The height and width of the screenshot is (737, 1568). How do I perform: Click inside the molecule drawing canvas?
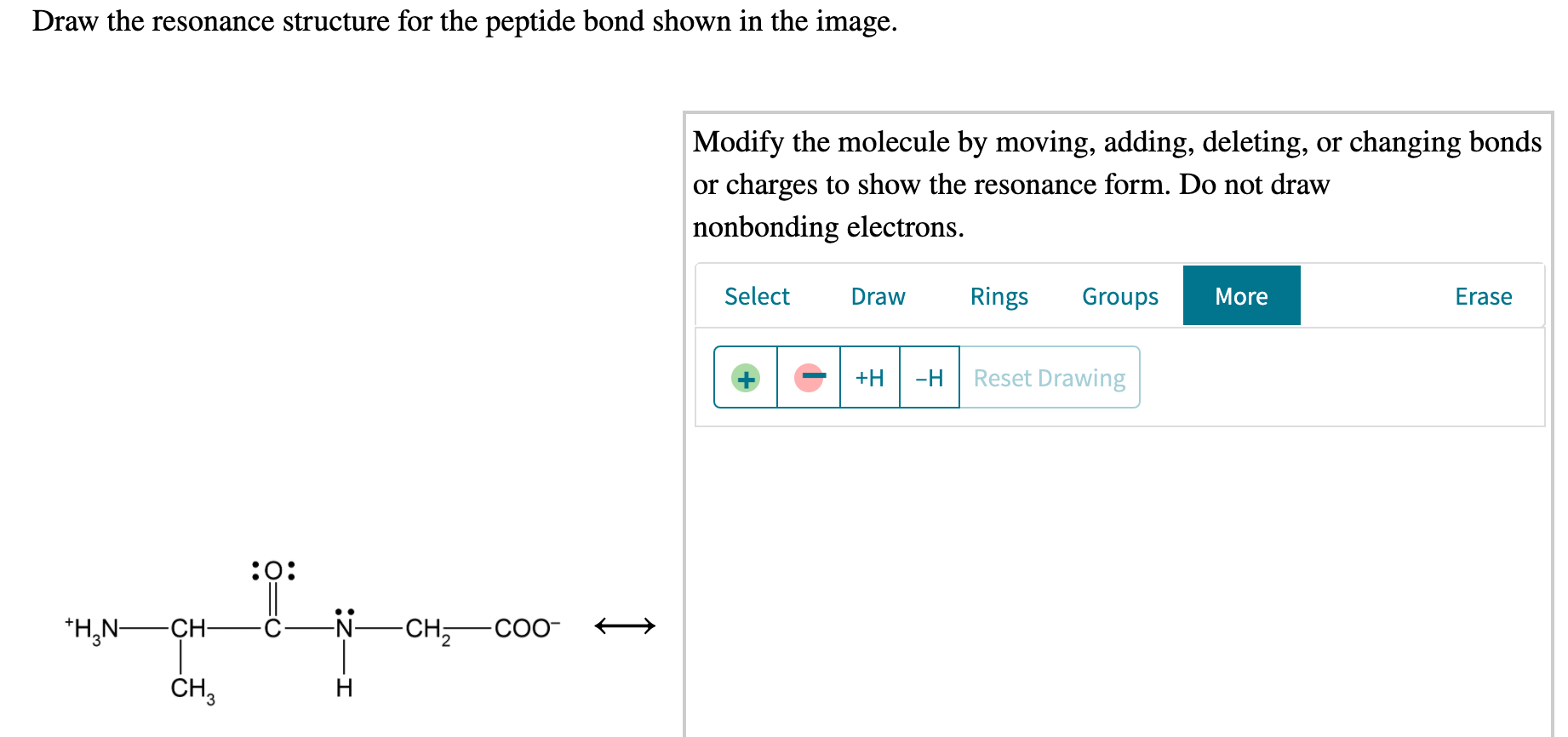pos(1107,570)
